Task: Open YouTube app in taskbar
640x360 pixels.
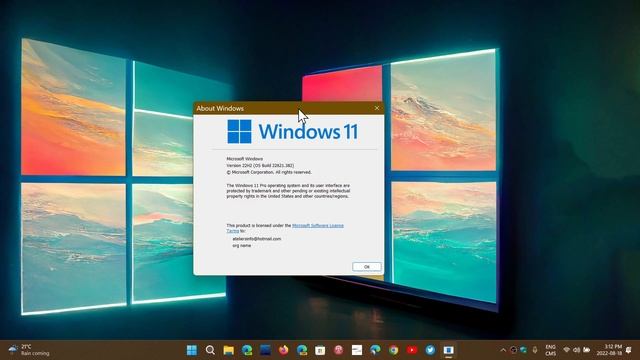Action: click(x=412, y=350)
